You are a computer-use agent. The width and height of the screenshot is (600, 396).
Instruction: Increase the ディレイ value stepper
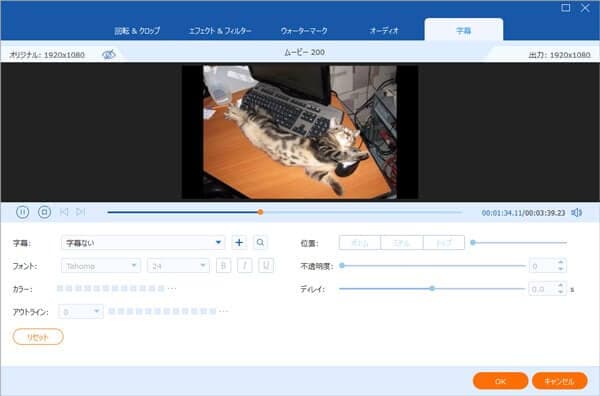click(x=561, y=285)
